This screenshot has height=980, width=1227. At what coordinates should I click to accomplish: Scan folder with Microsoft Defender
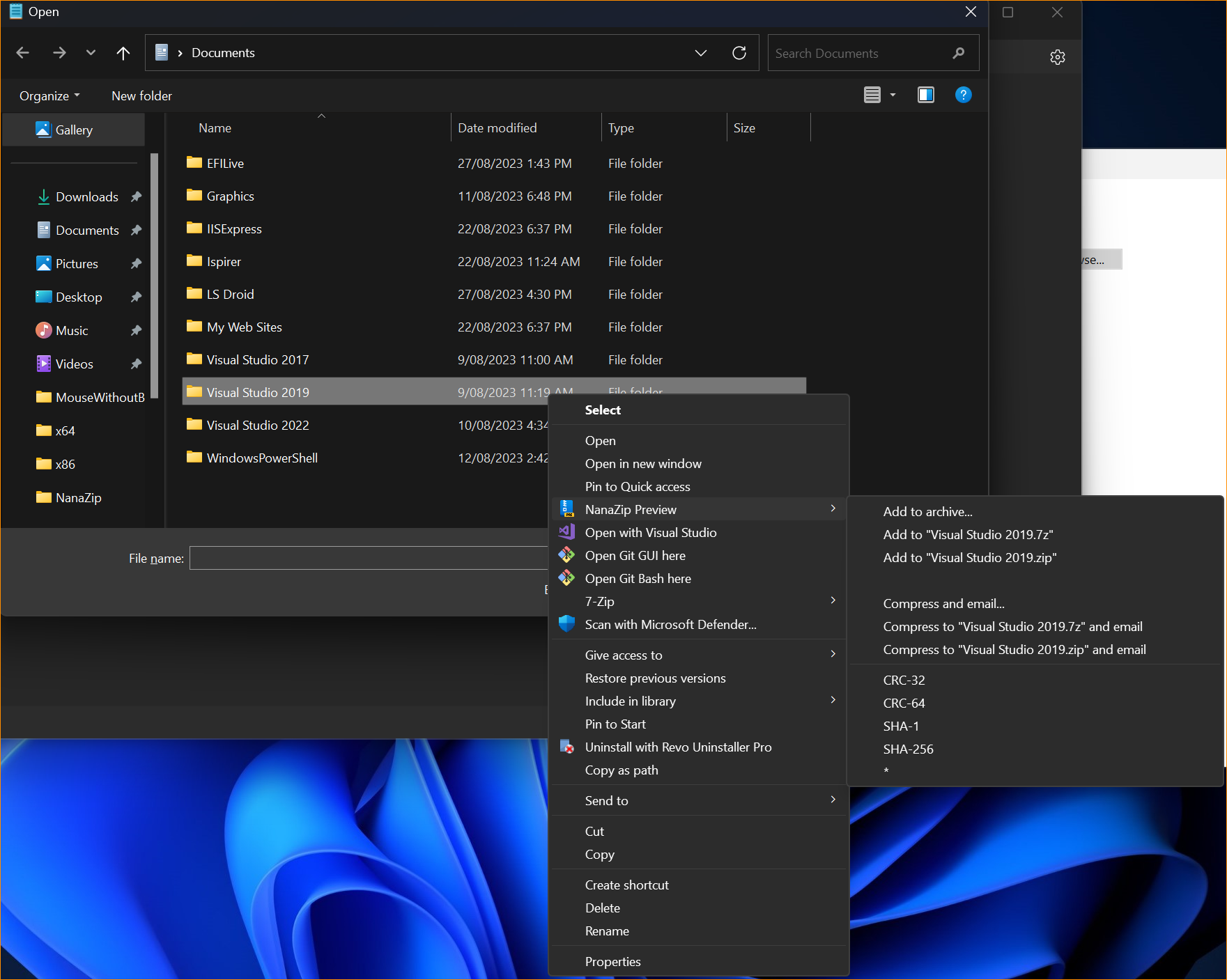point(670,624)
